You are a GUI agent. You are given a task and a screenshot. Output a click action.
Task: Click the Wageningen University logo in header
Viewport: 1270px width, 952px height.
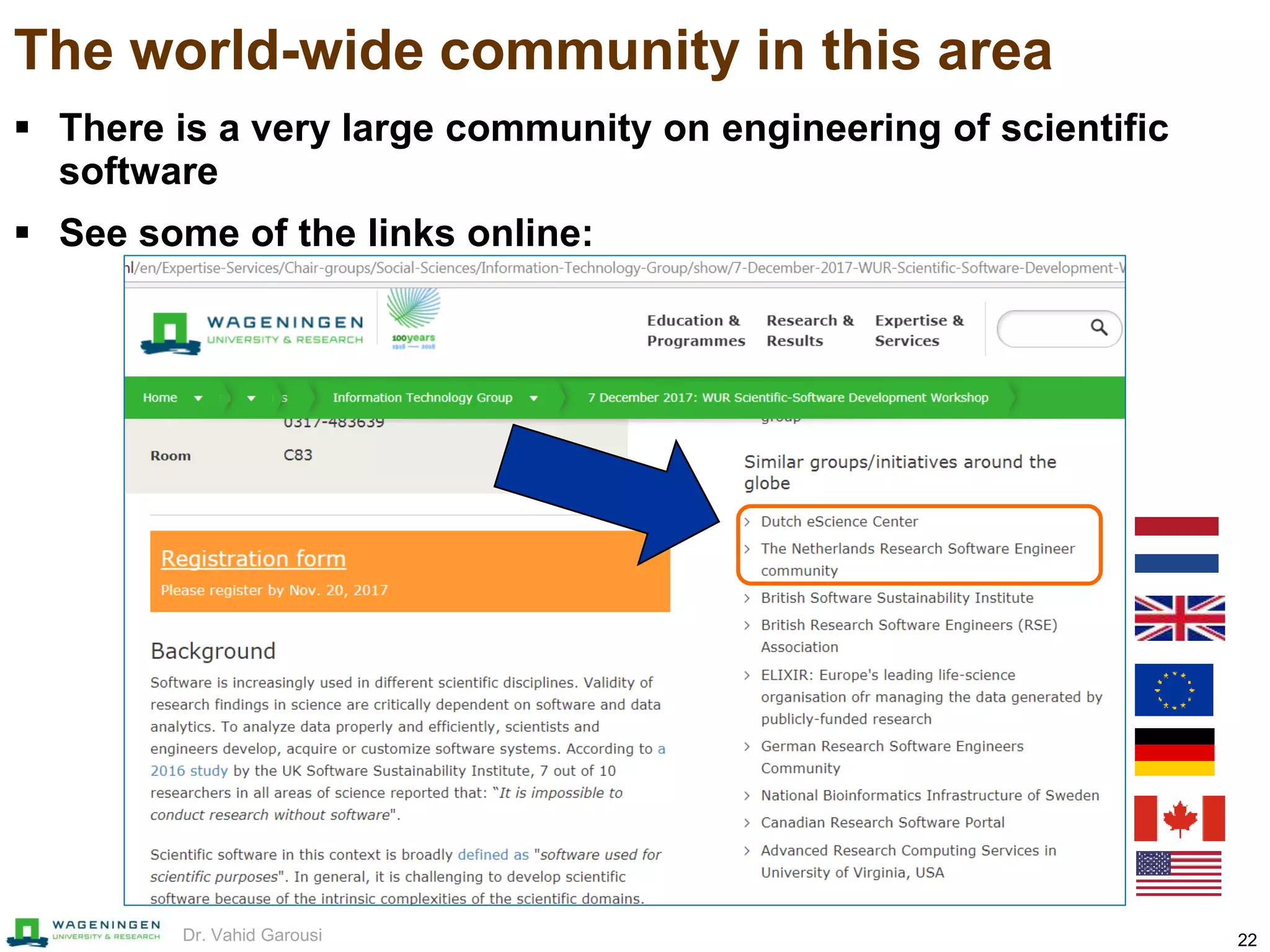tap(252, 332)
